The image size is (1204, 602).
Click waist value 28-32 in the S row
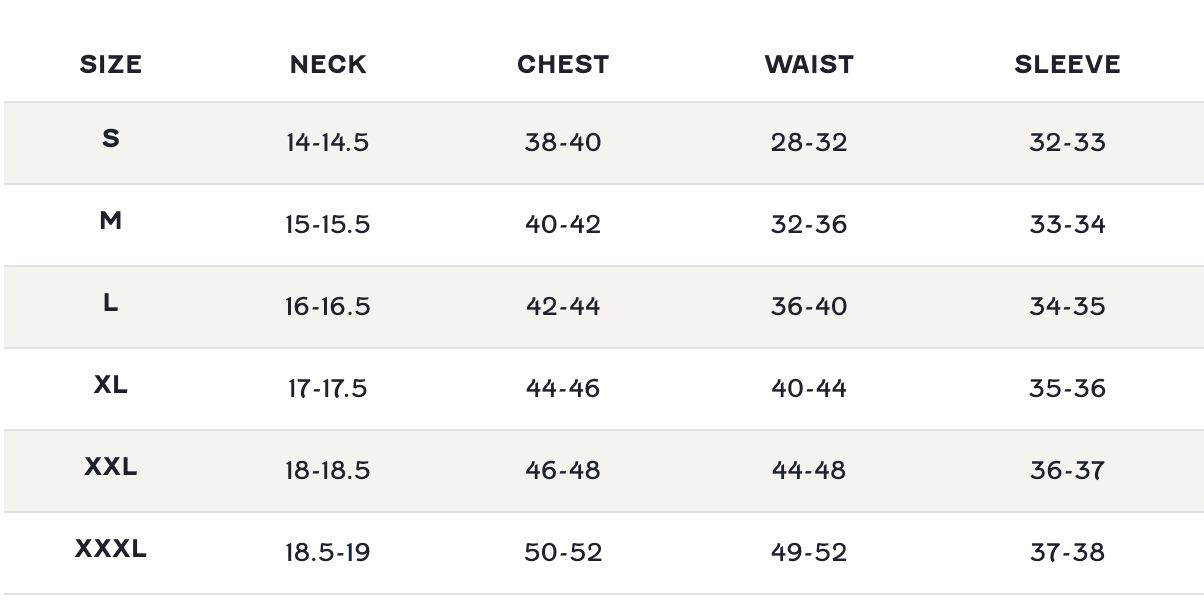point(809,143)
